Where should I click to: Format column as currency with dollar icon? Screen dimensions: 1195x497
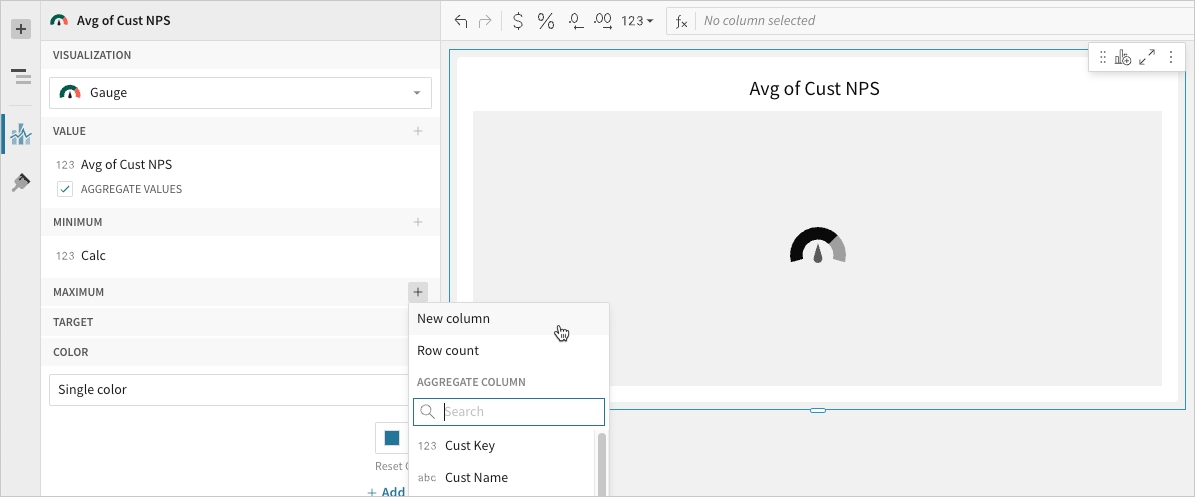(517, 21)
